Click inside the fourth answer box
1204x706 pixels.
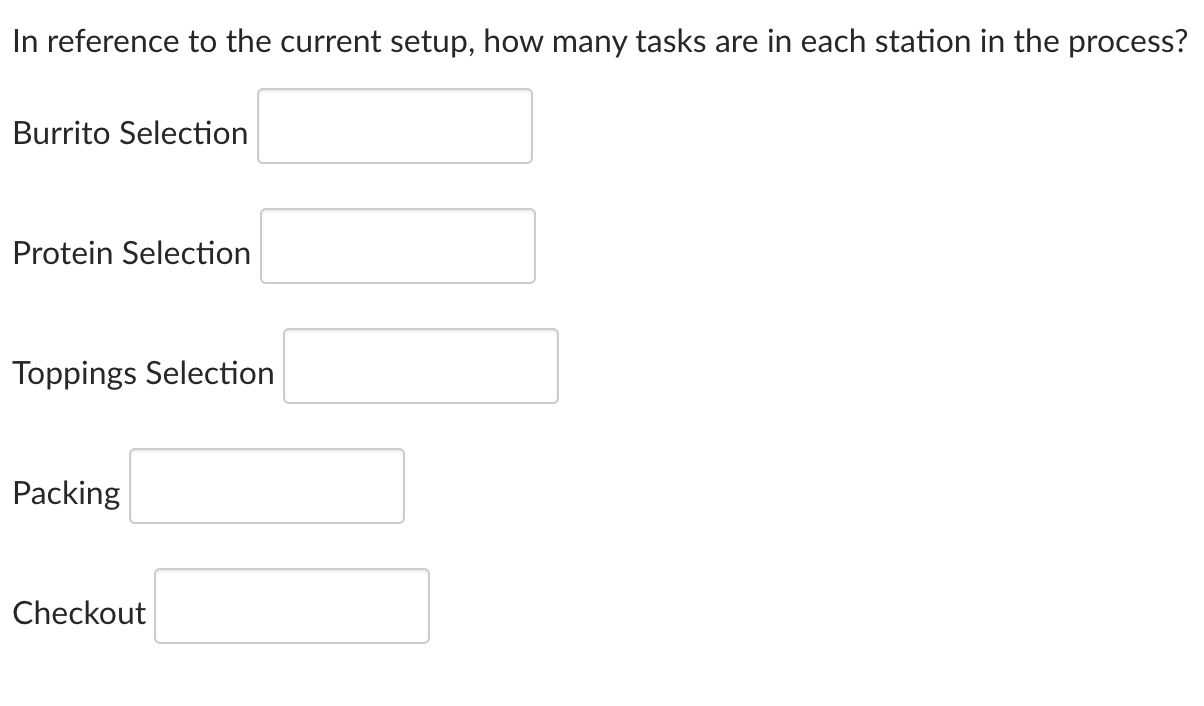coord(266,486)
